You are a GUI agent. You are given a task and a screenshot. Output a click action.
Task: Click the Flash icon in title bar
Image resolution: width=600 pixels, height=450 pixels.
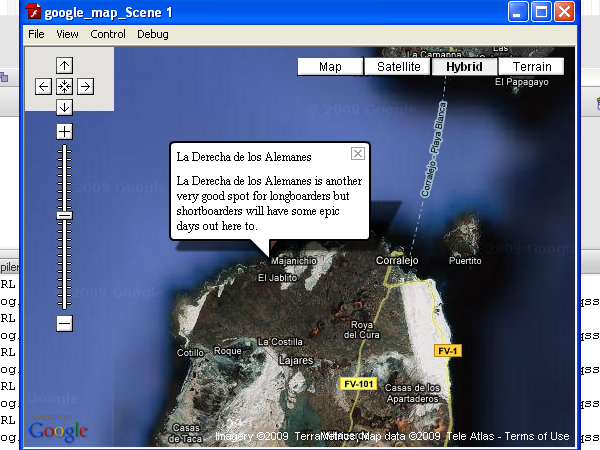(33, 11)
